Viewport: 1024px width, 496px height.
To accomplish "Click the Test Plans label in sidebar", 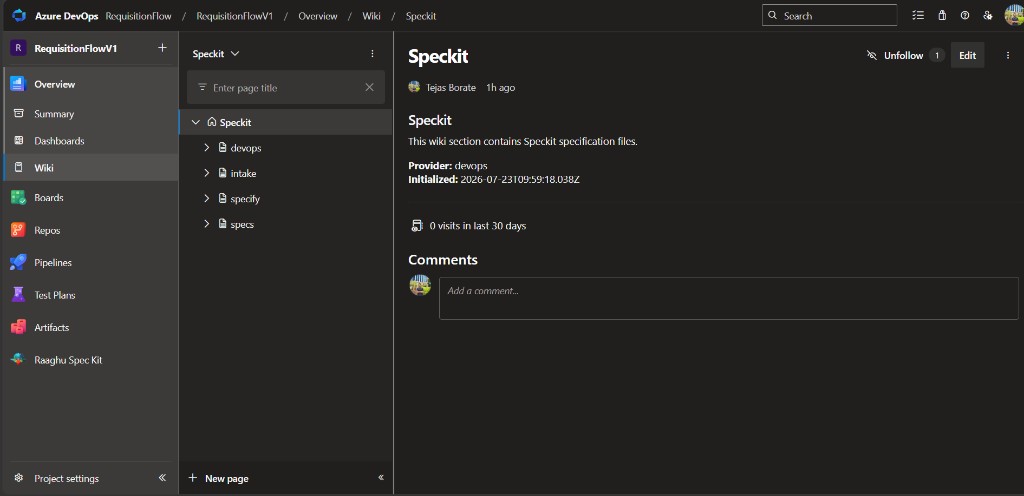I will point(55,295).
